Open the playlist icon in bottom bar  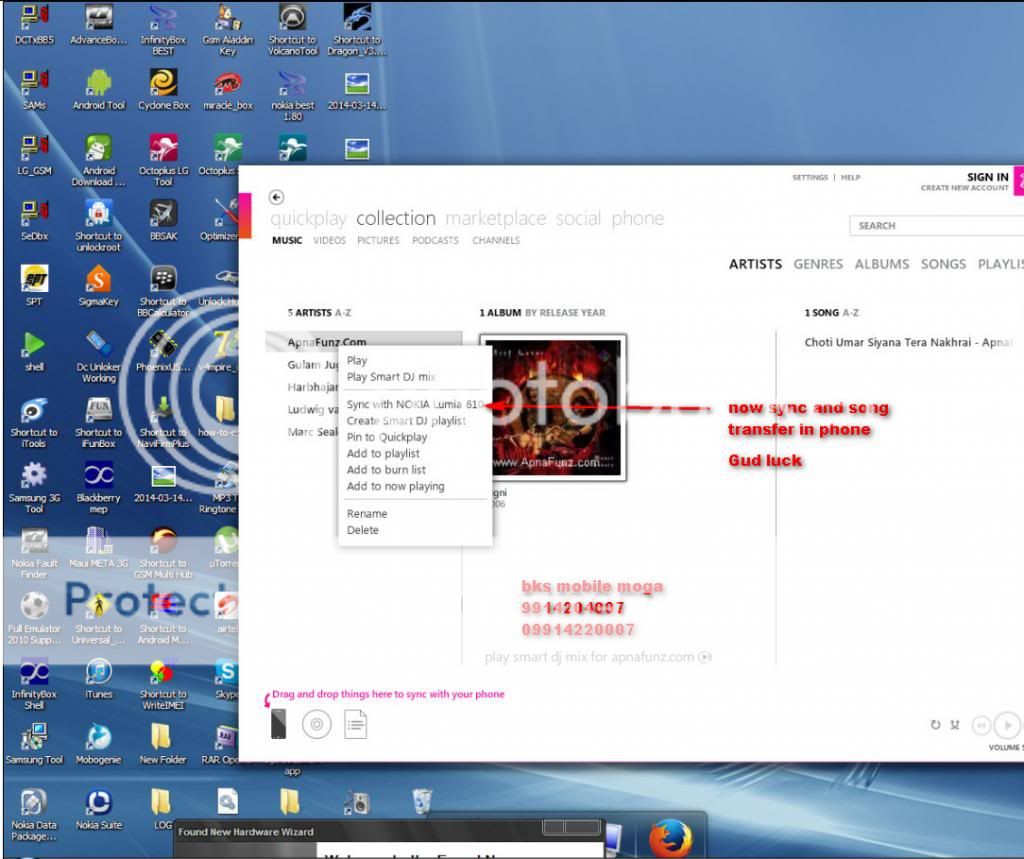pyautogui.click(x=356, y=724)
